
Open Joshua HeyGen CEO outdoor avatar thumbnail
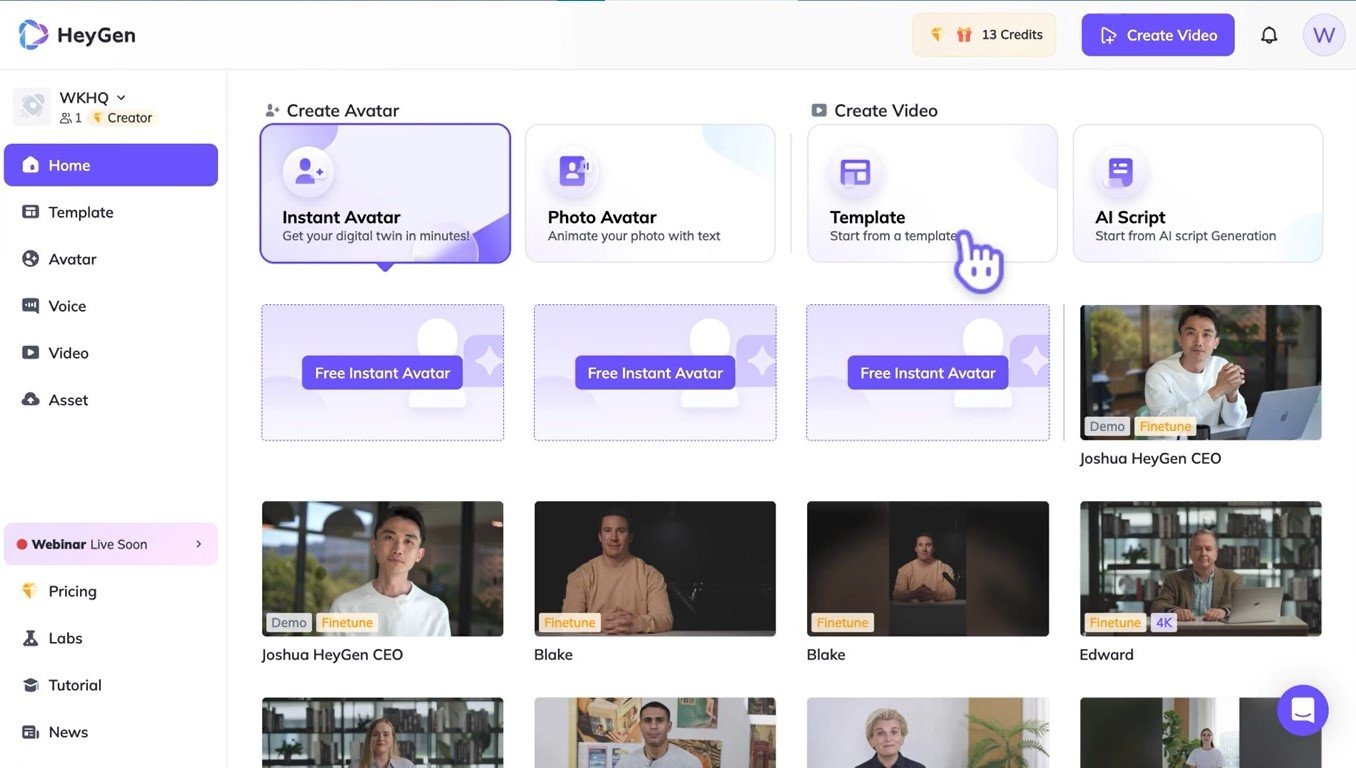383,568
